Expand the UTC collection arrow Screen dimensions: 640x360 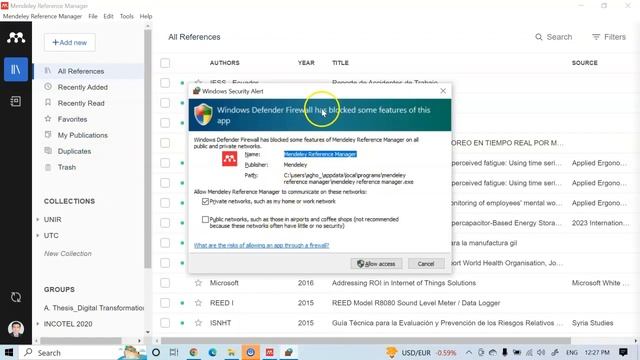(x=38, y=236)
